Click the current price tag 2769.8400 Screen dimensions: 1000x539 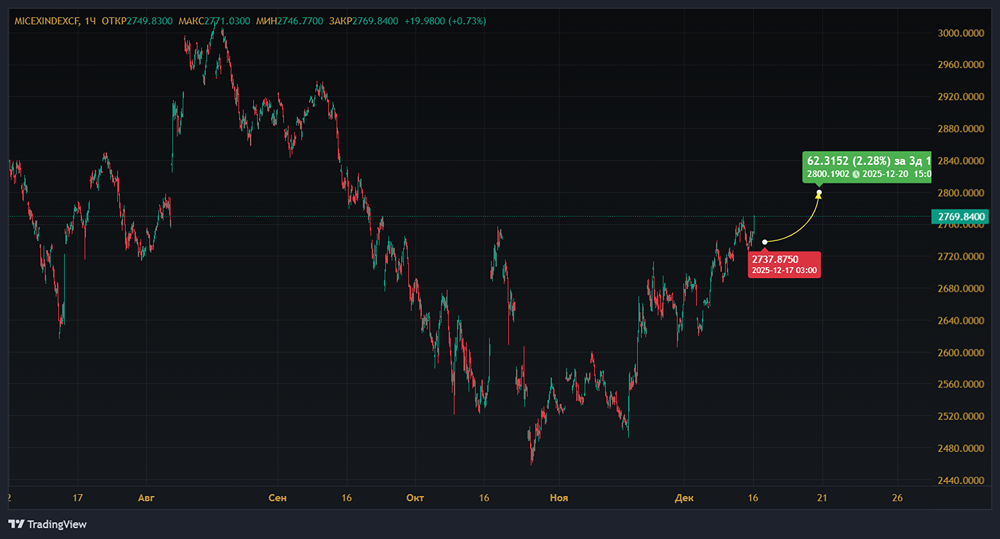[959, 217]
